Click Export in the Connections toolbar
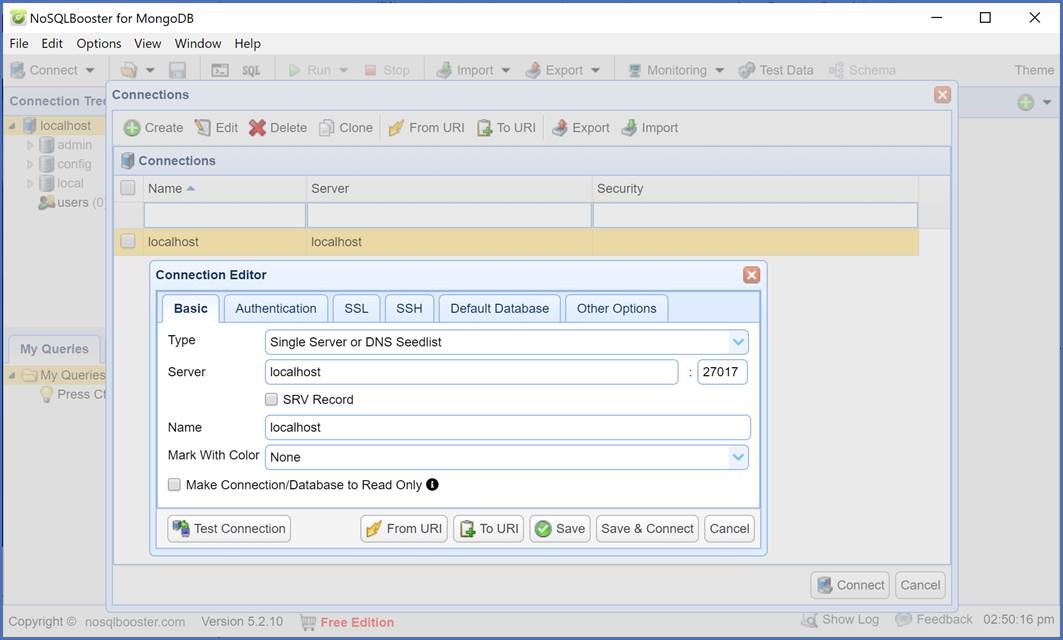The width and height of the screenshot is (1063, 640). (581, 127)
